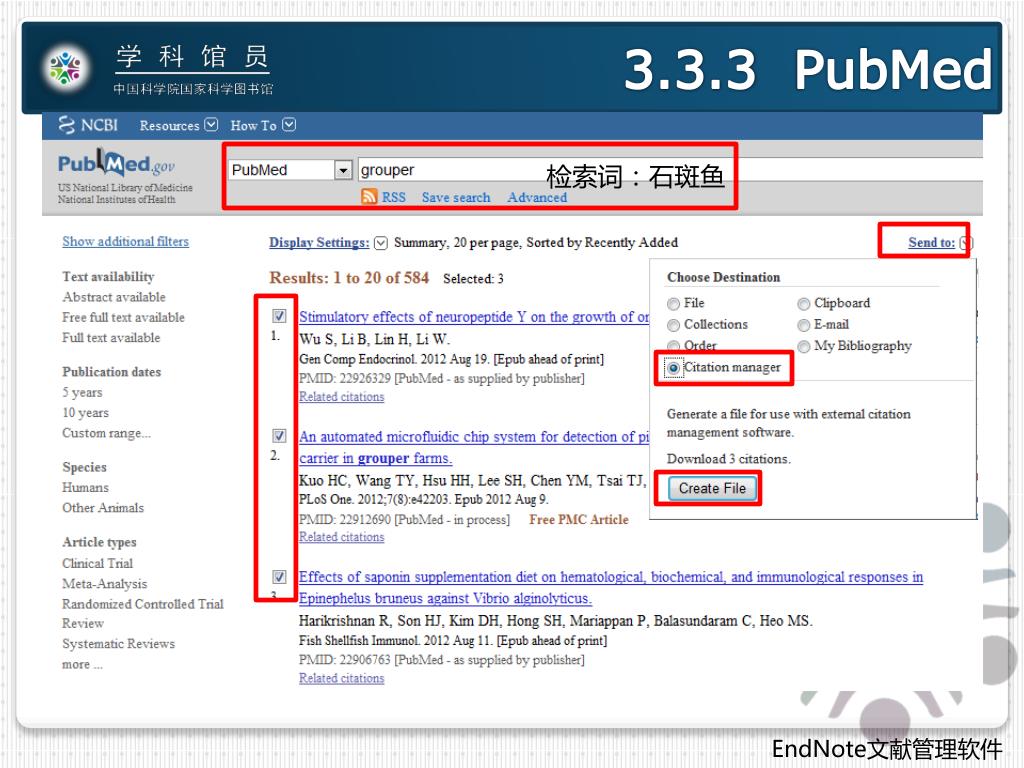
Task: Uncheck the checkbox for result 2
Action: (279, 436)
